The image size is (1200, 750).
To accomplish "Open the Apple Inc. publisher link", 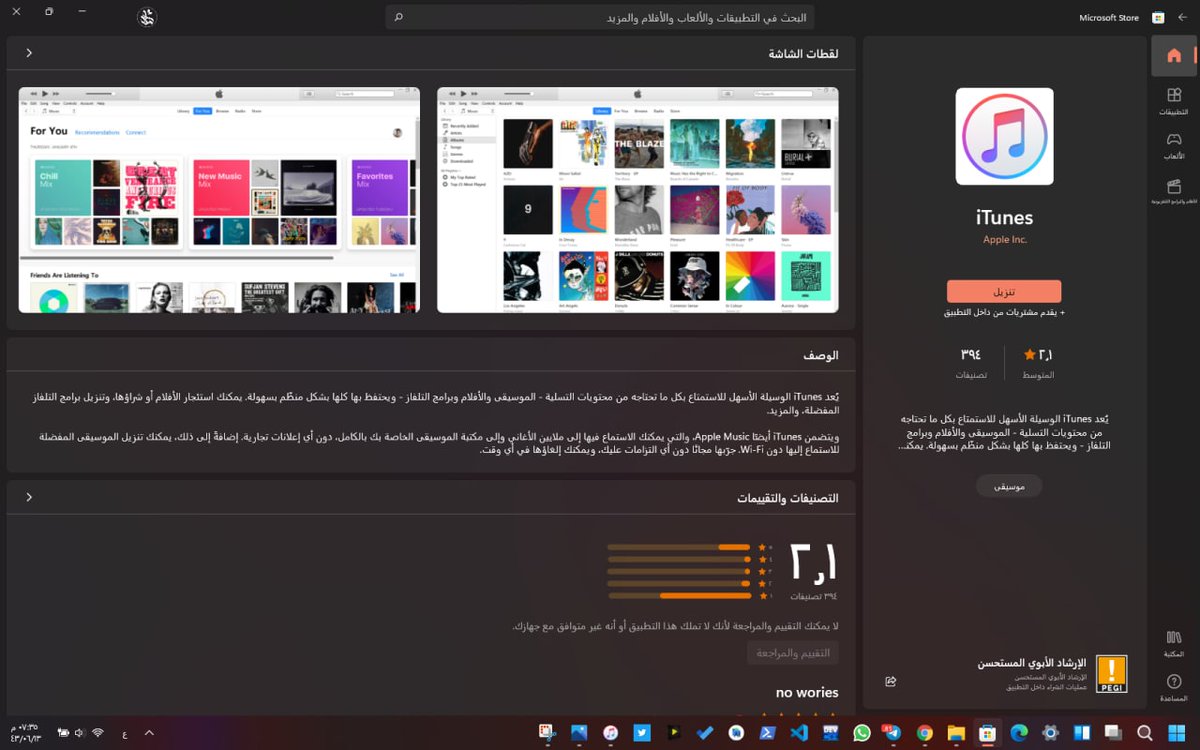I will click(x=1004, y=240).
